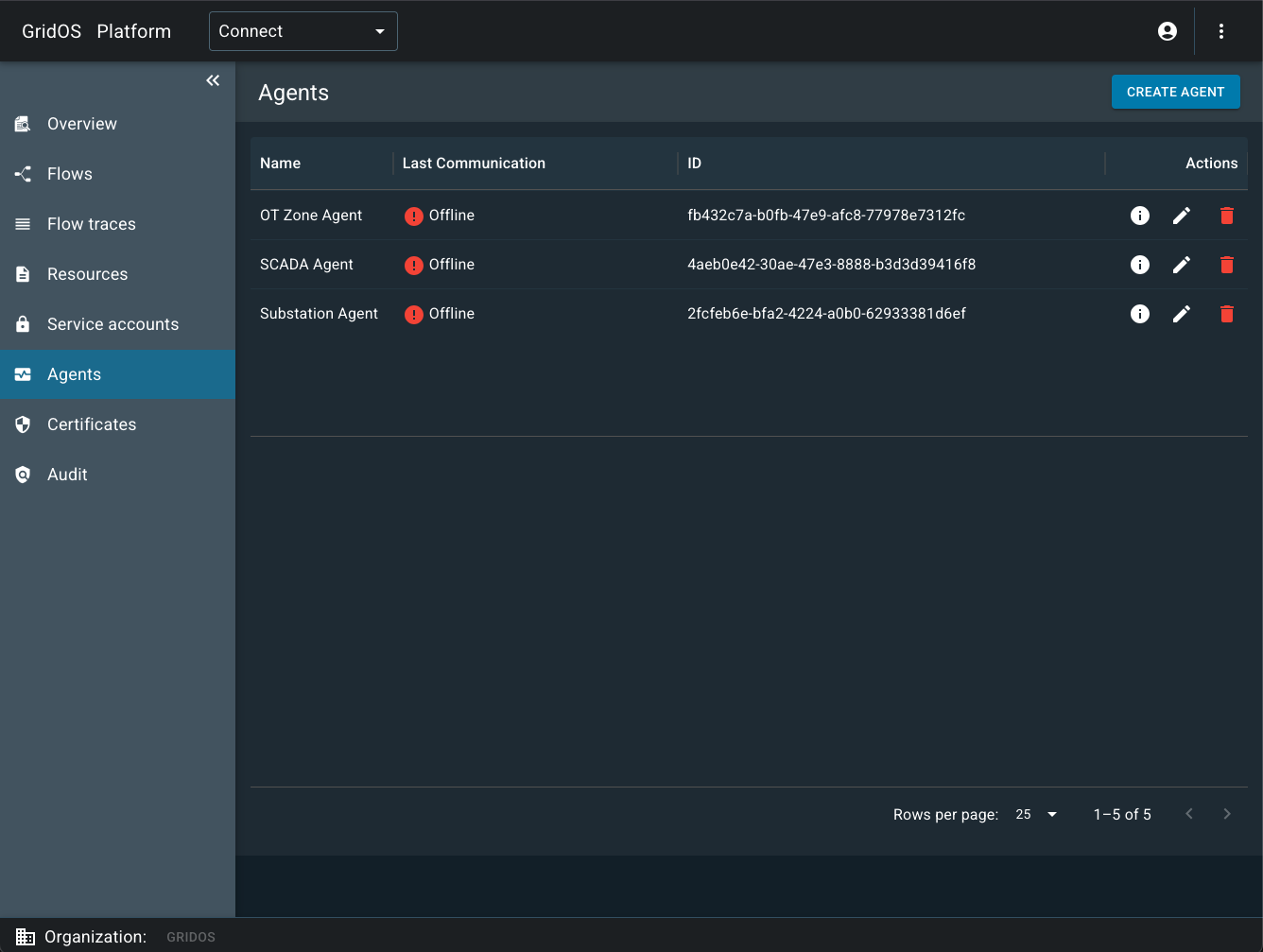
Task: Edit the SCADA Agent with the pencil icon
Action: [1181, 265]
